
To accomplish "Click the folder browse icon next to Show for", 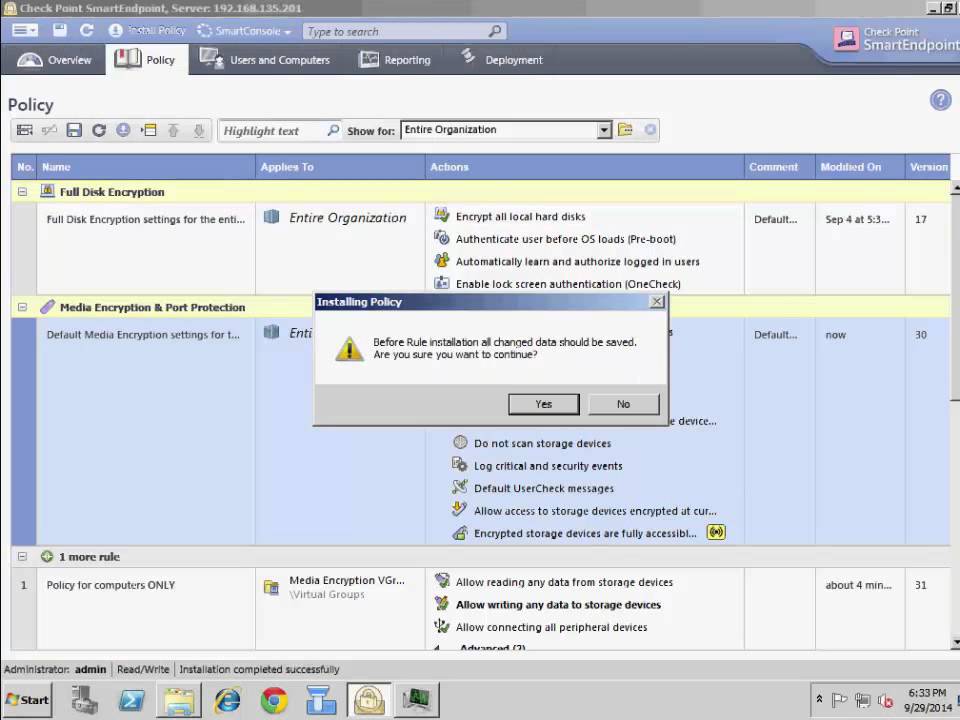I will point(625,130).
